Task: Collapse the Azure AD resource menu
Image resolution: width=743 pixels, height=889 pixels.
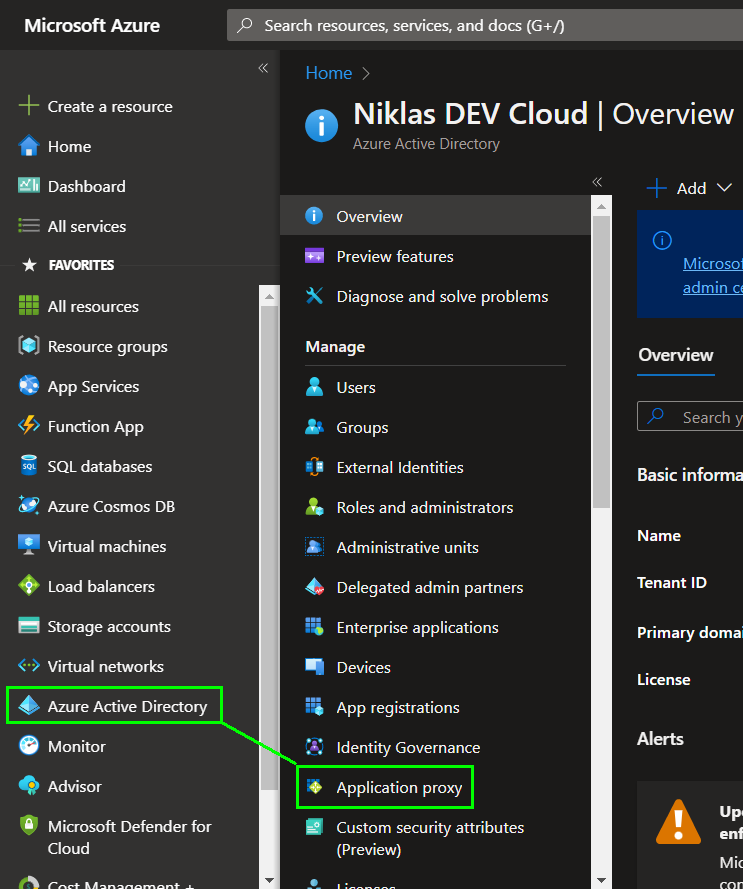Action: 597,182
